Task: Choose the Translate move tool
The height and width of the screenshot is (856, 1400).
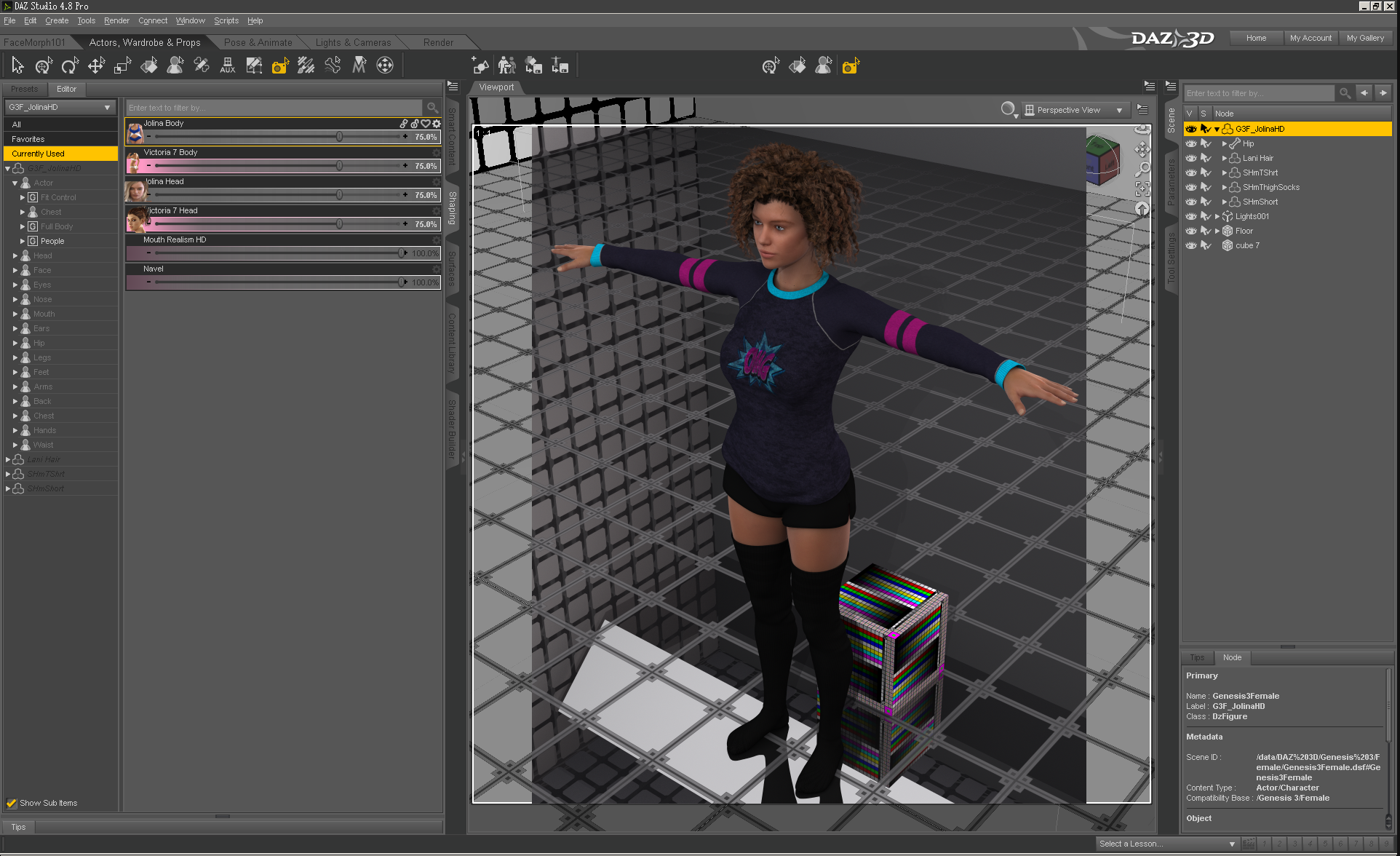Action: tap(96, 66)
